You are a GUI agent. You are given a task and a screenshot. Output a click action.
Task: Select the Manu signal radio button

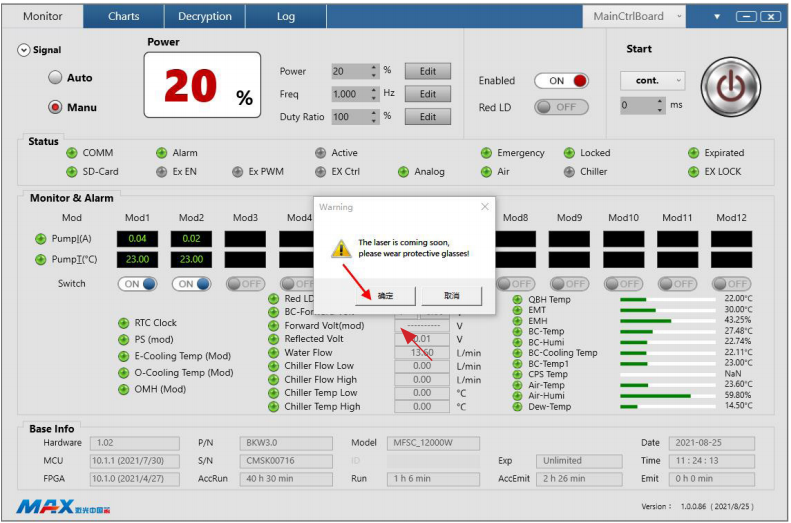56,107
